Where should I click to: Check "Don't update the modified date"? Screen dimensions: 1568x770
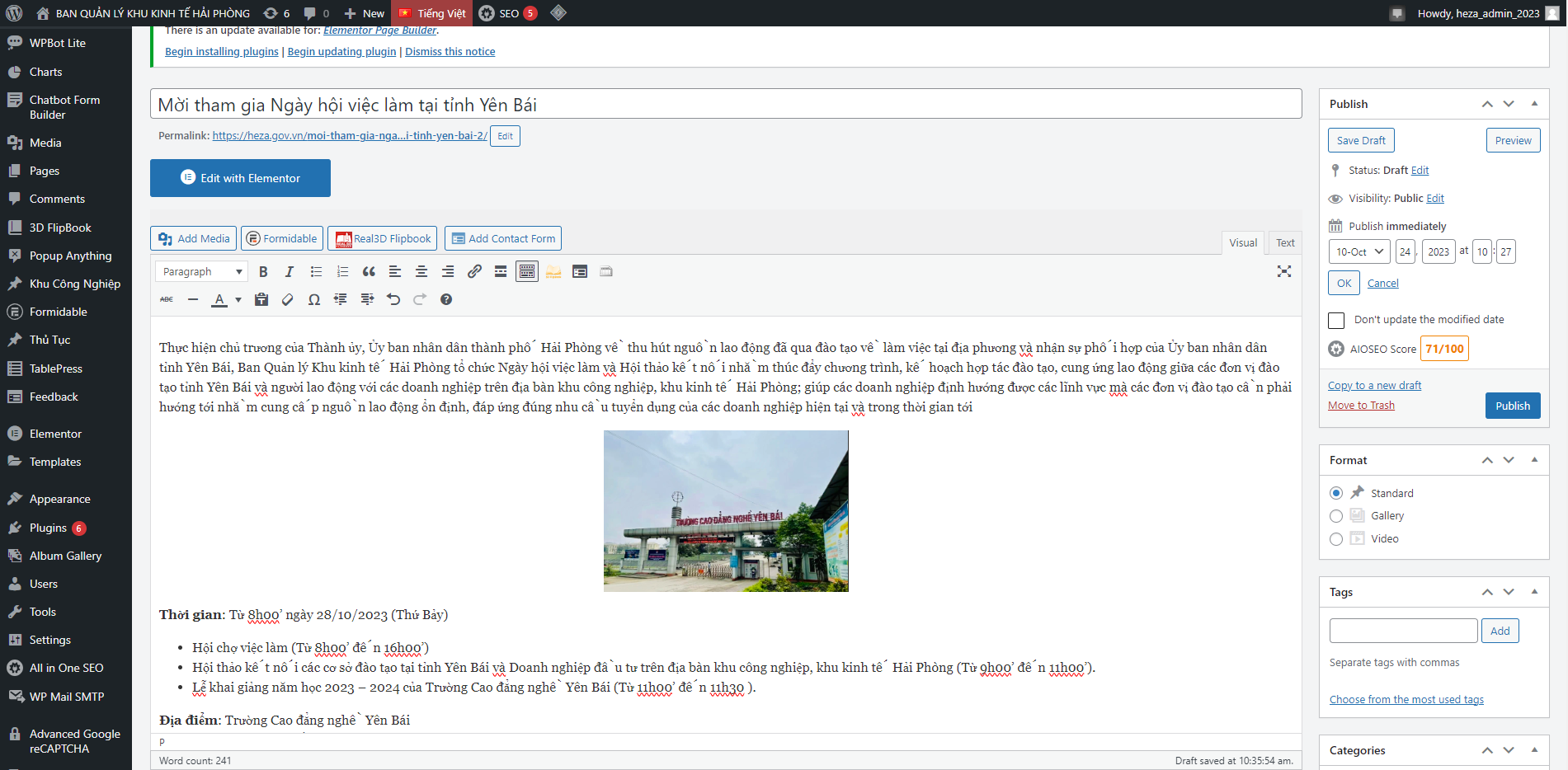pos(1336,320)
